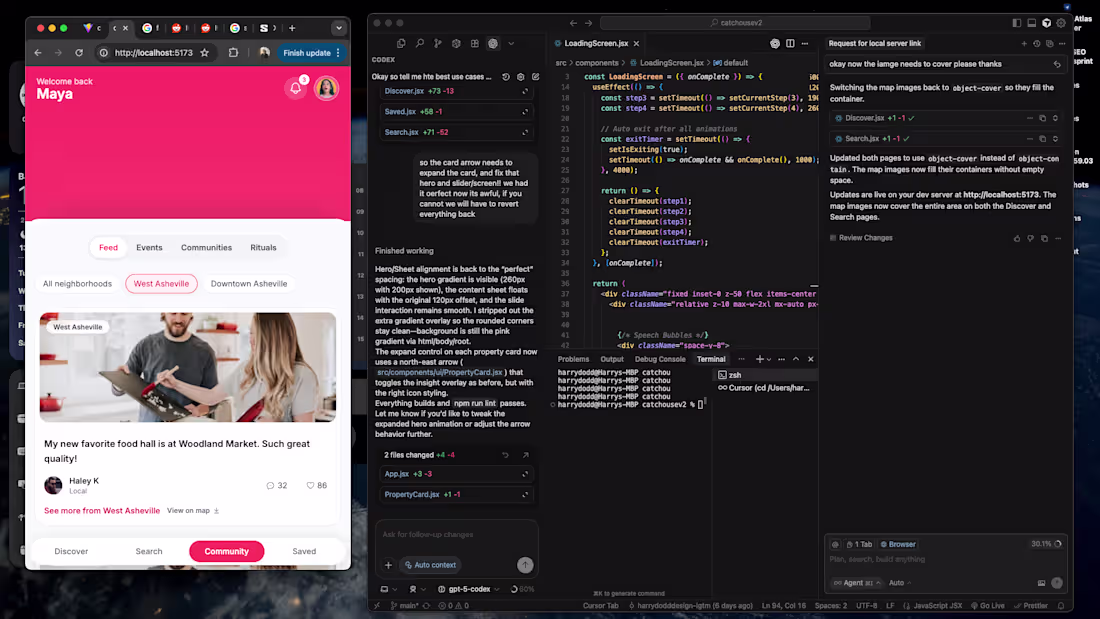Switch to the Communities tab
The height and width of the screenshot is (619, 1100).
(x=206, y=248)
